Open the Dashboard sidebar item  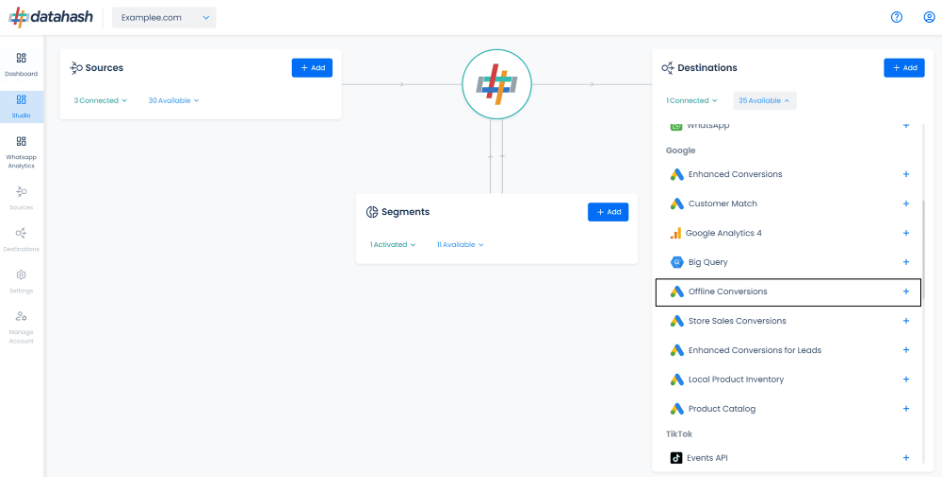click(21, 65)
